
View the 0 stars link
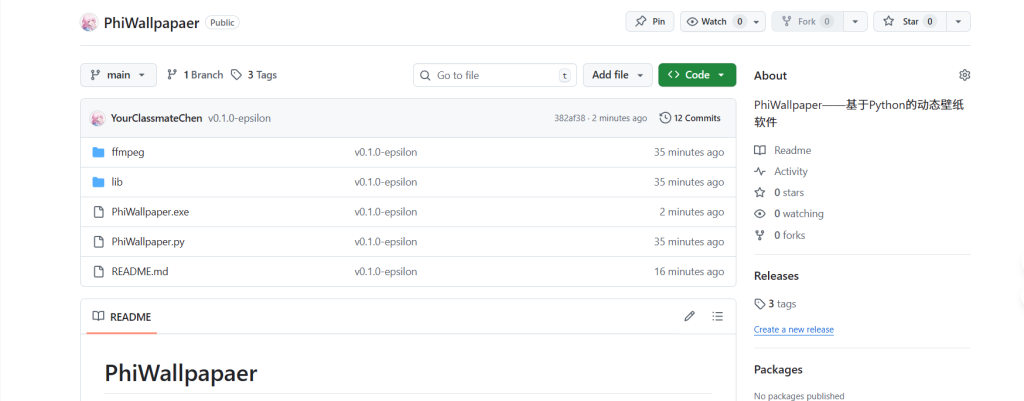[779, 193]
